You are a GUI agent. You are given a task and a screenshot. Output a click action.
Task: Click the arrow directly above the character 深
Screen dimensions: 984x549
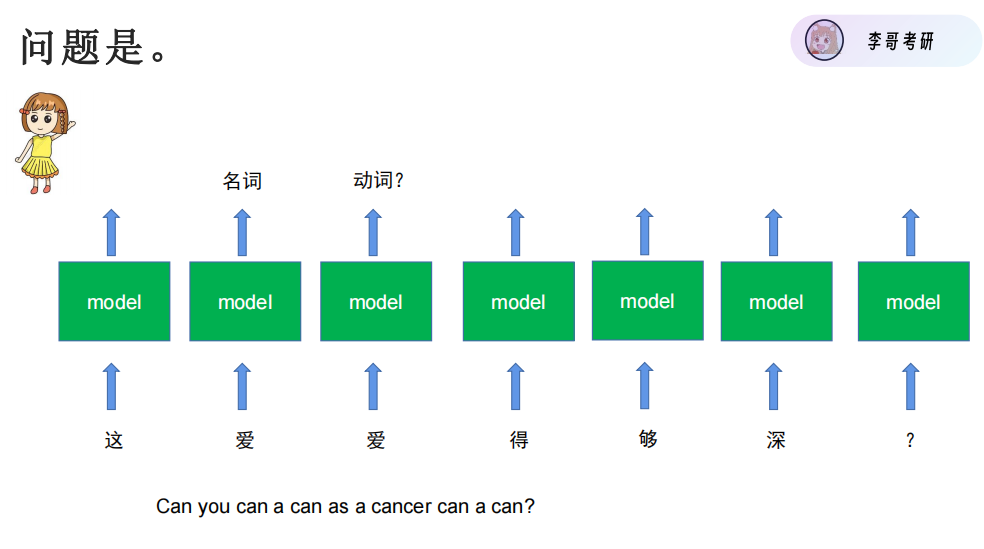pyautogui.click(x=774, y=386)
